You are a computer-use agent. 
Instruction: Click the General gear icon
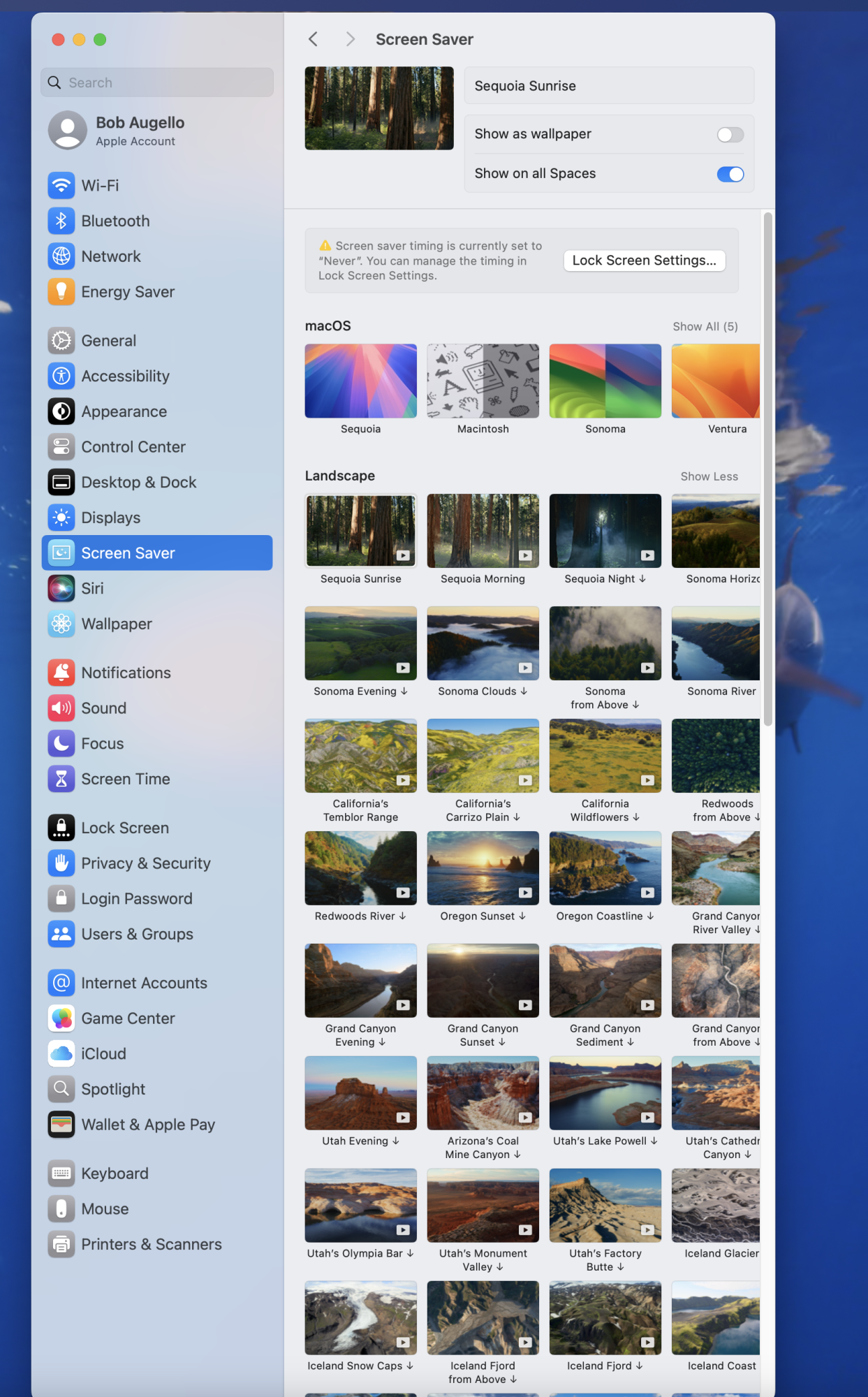coord(61,341)
